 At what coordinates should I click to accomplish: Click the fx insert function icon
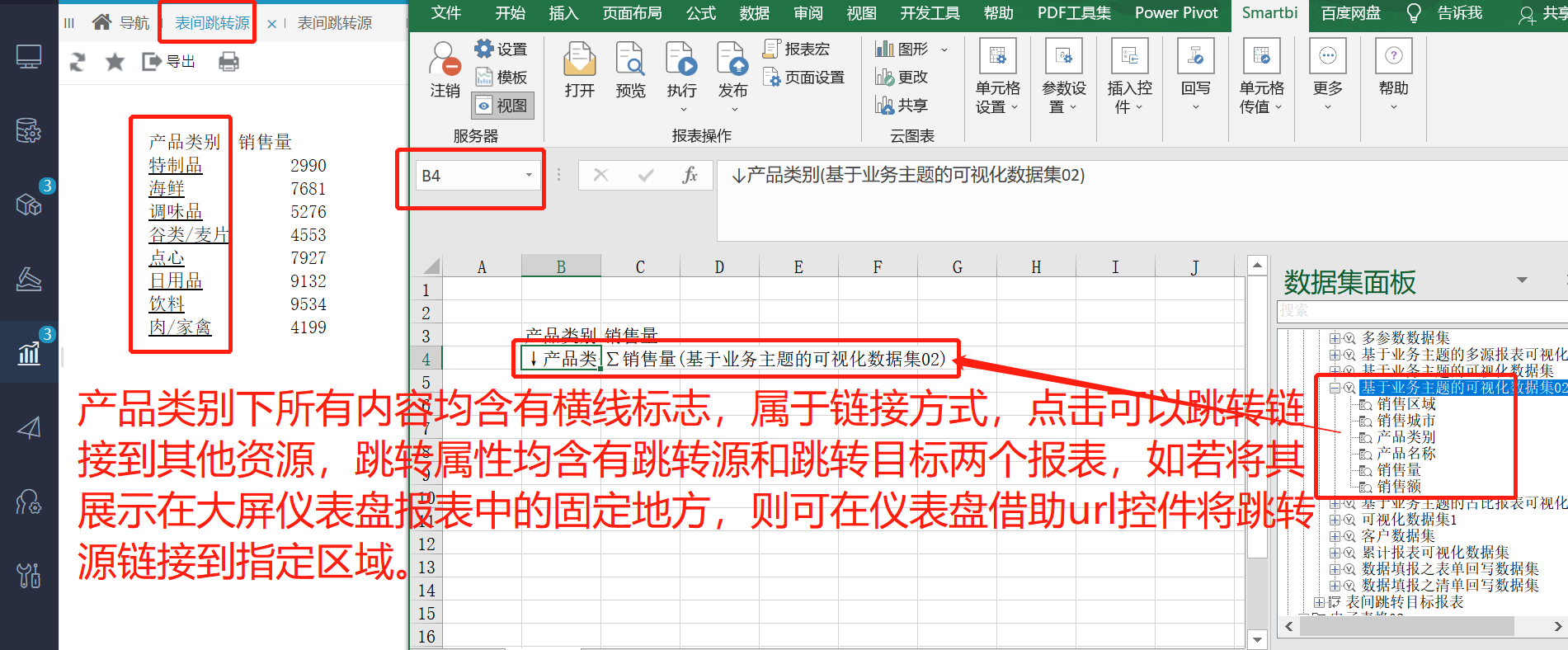pos(690,175)
